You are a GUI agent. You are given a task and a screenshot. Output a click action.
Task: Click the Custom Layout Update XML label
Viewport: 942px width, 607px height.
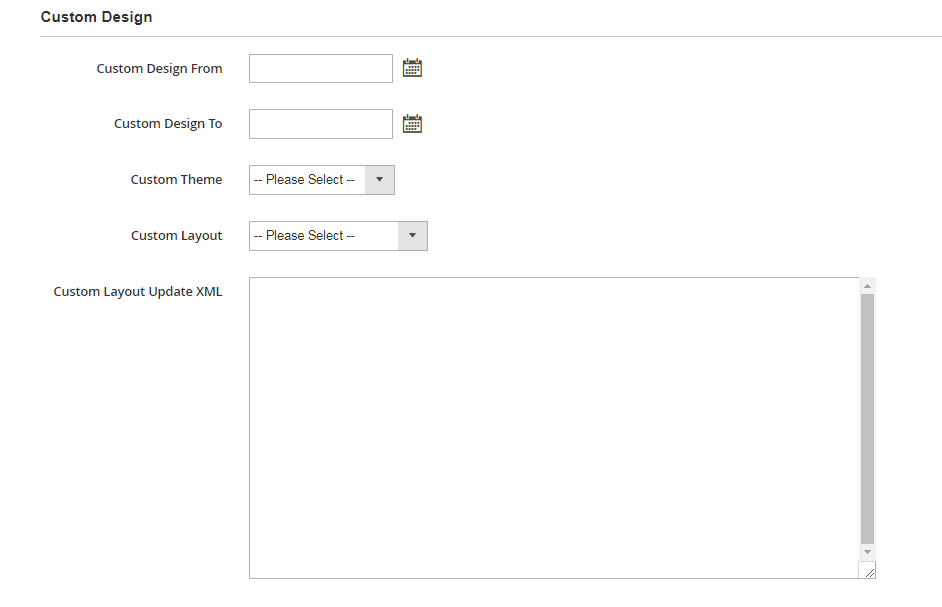pos(138,291)
